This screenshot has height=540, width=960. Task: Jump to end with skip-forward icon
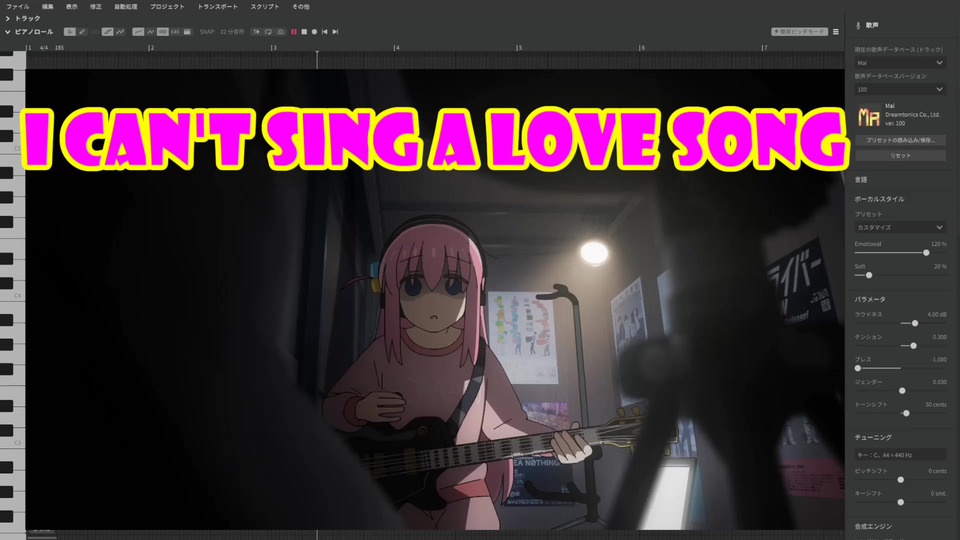pyautogui.click(x=335, y=32)
